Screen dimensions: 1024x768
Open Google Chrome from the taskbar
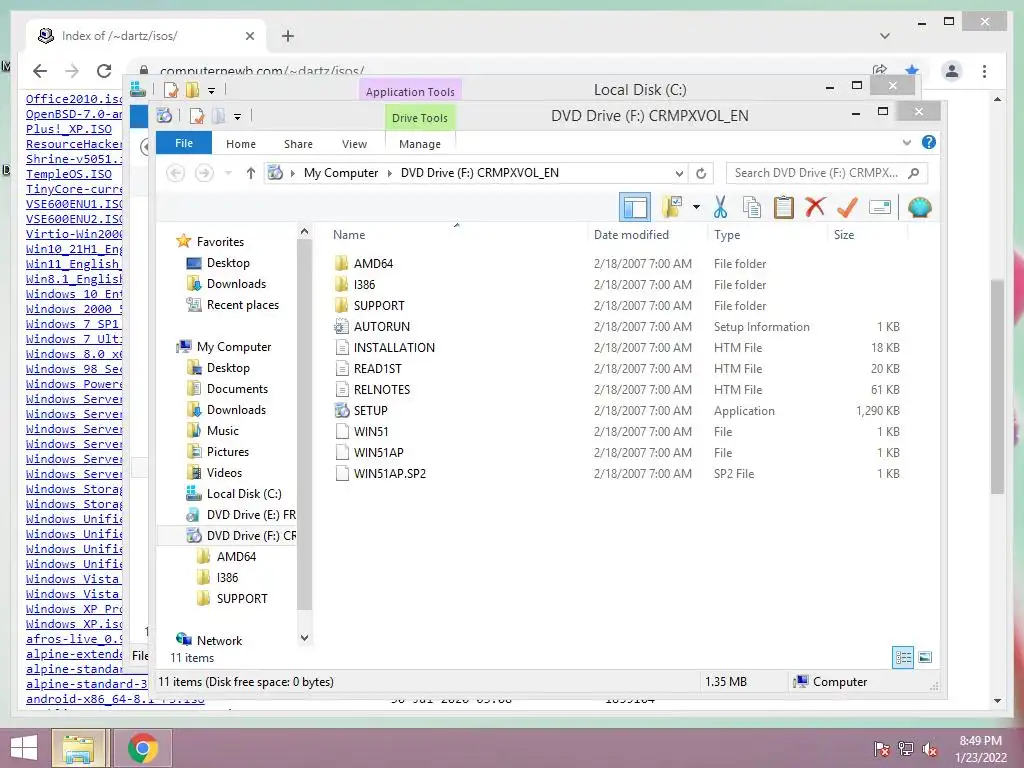pos(143,748)
